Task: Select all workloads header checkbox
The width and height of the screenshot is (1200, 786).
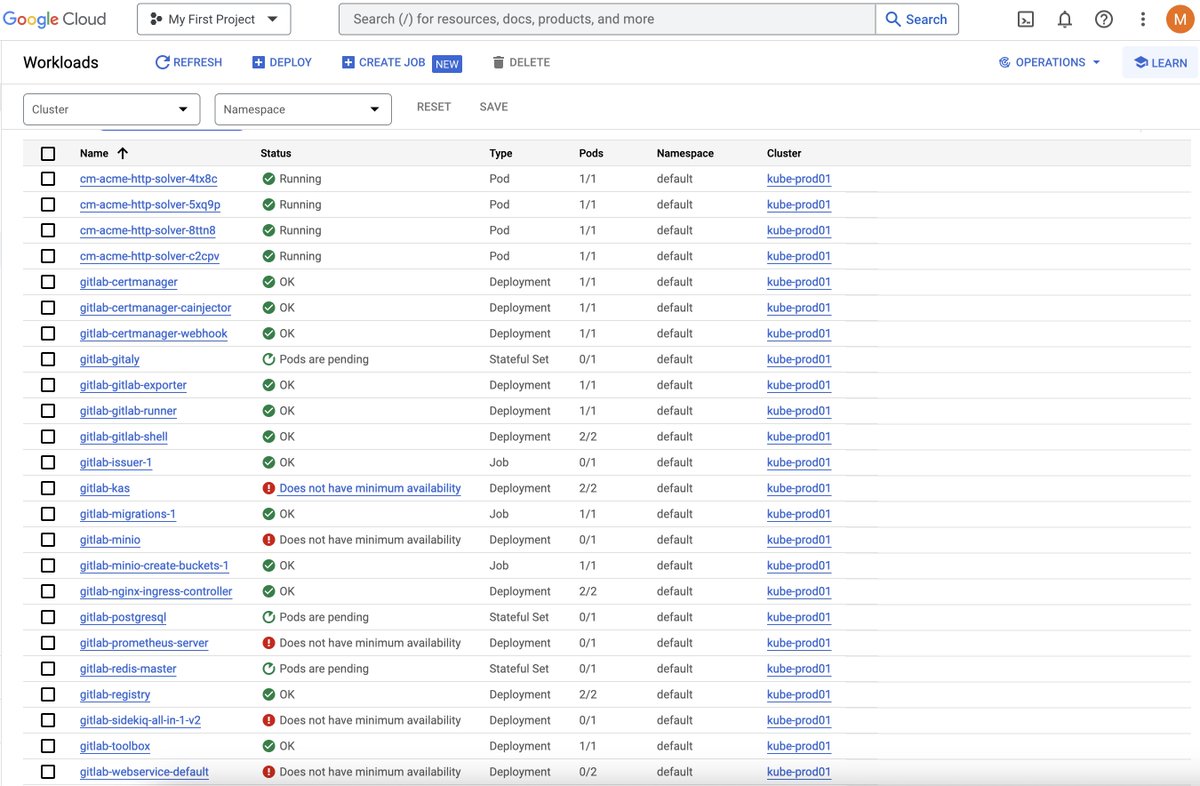Action: pyautogui.click(x=48, y=153)
